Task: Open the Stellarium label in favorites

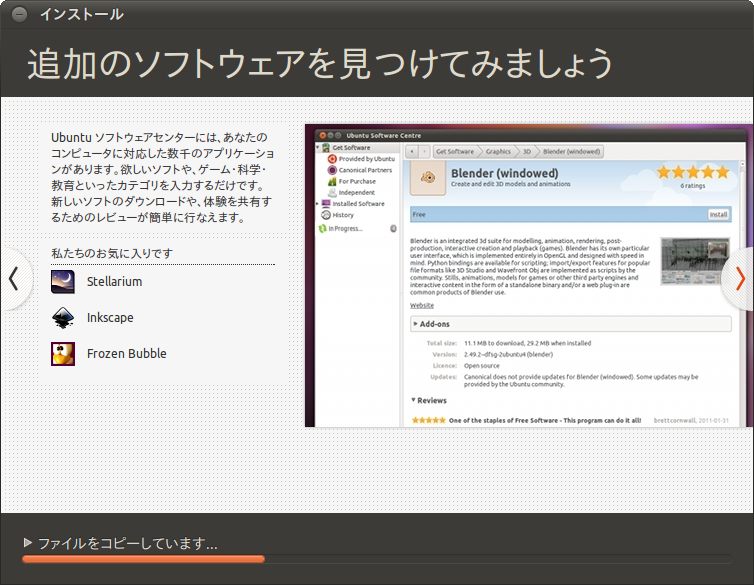Action: [x=114, y=282]
